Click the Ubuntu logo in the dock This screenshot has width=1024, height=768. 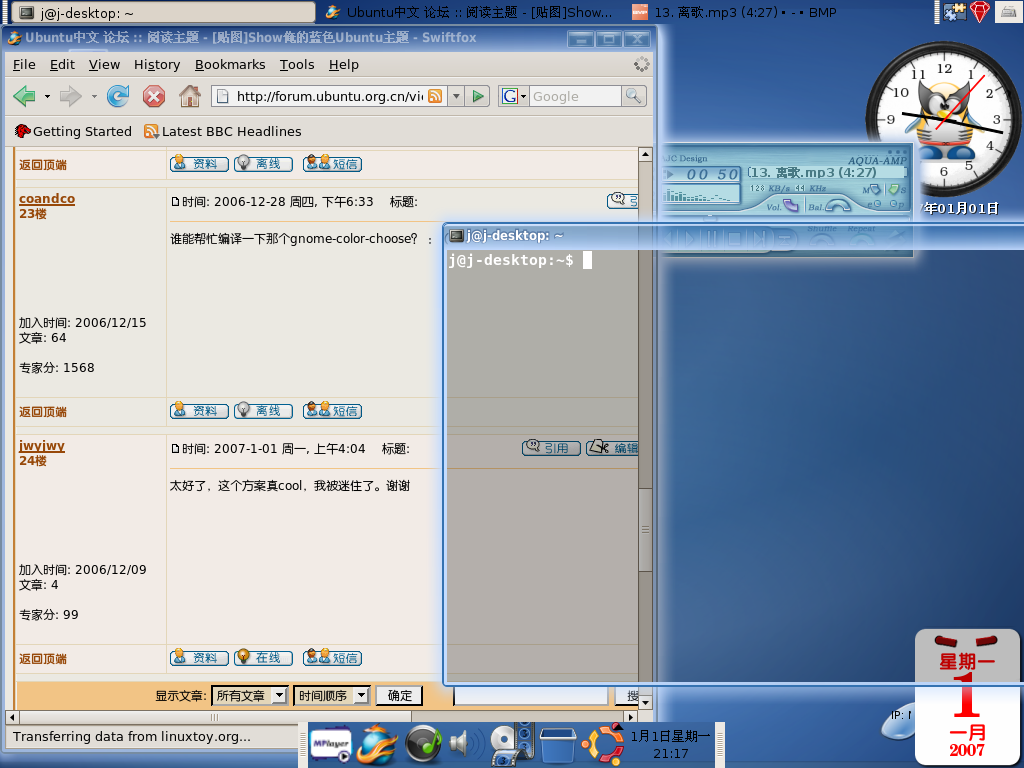(x=603, y=744)
